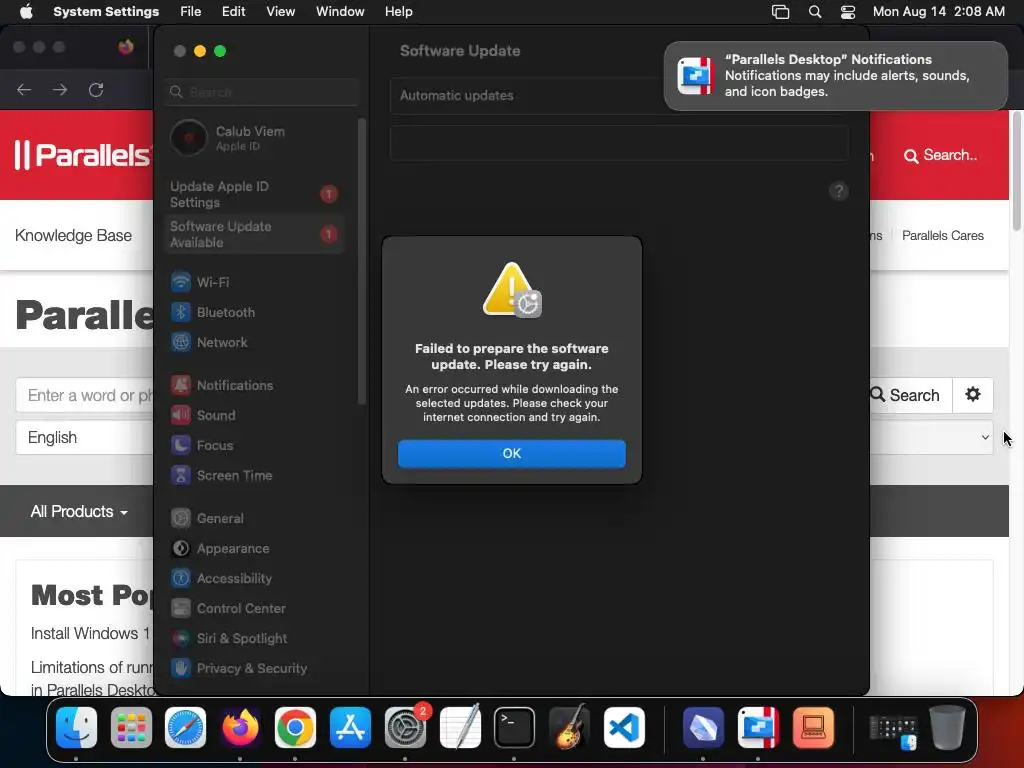Open Visual Studio Code from the Dock
Viewport: 1024px width, 768px height.
click(x=624, y=728)
